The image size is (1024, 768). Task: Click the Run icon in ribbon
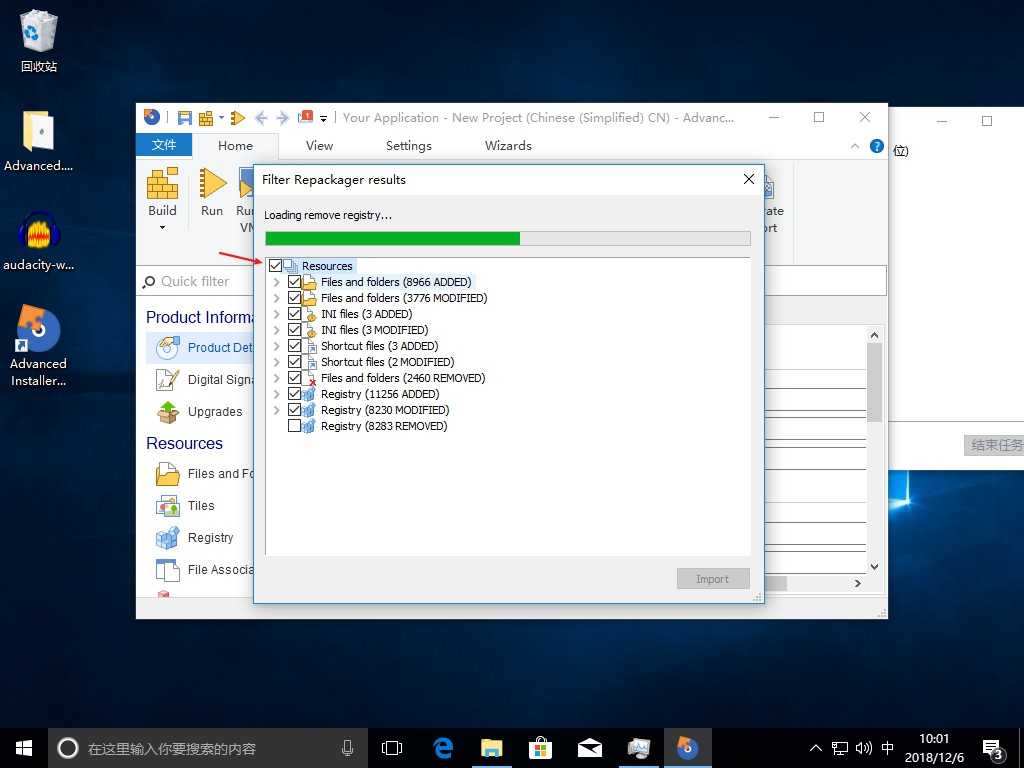point(212,185)
